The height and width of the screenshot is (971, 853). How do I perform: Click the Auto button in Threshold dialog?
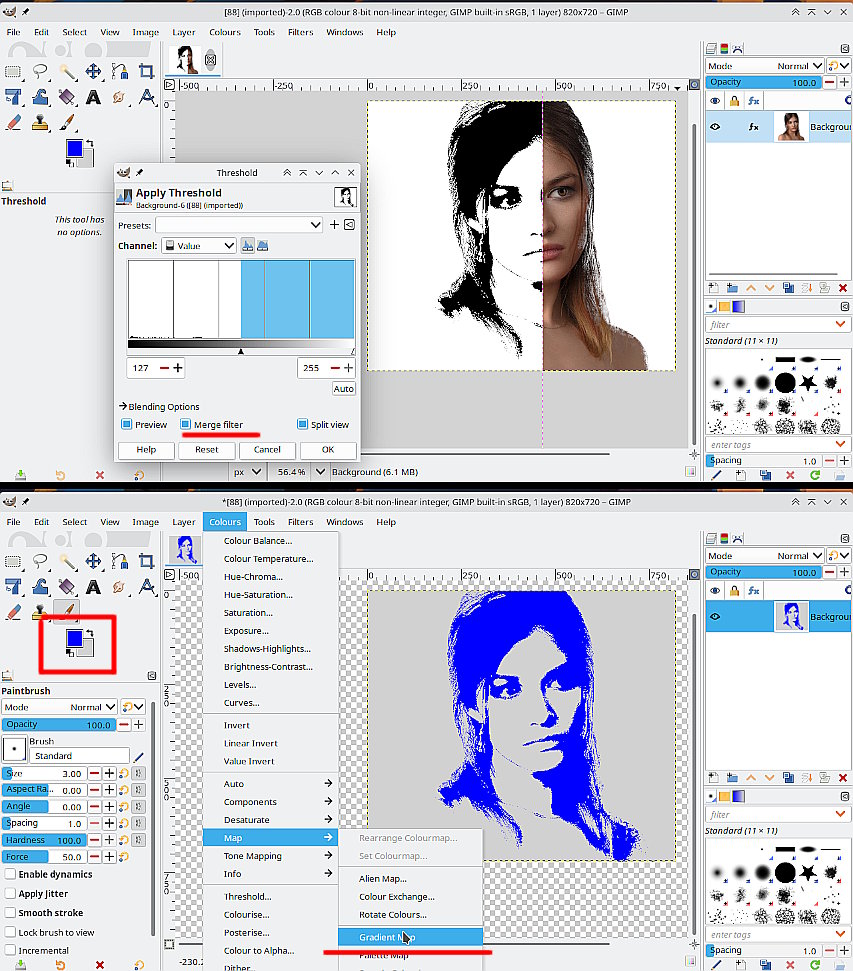344,389
